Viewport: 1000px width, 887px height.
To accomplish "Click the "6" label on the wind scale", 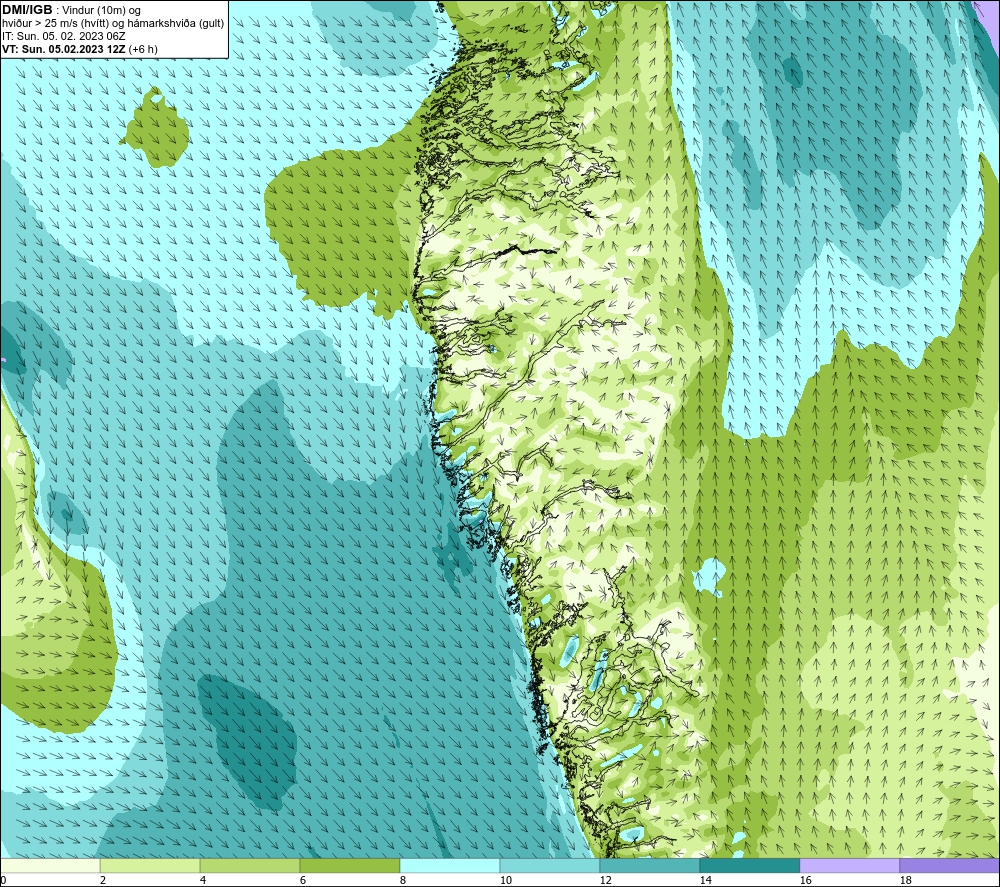I will tap(303, 880).
